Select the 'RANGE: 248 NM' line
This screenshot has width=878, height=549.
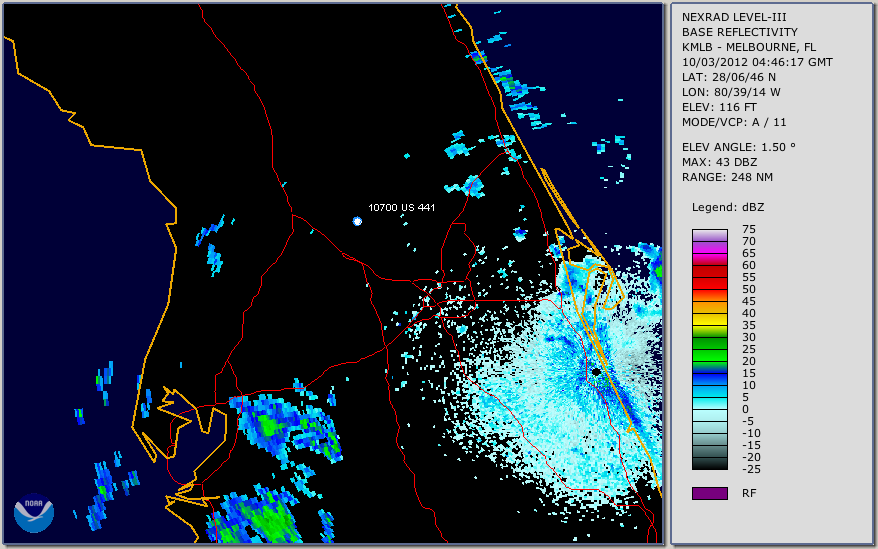pos(727,178)
